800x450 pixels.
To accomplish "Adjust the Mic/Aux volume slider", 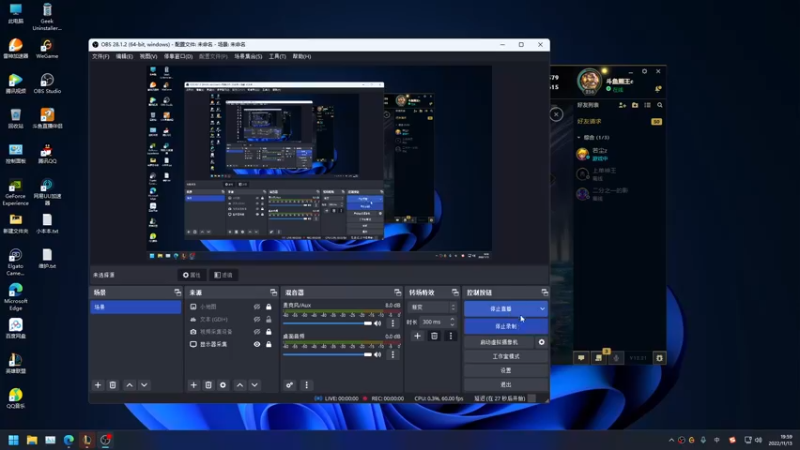I will tap(328, 323).
